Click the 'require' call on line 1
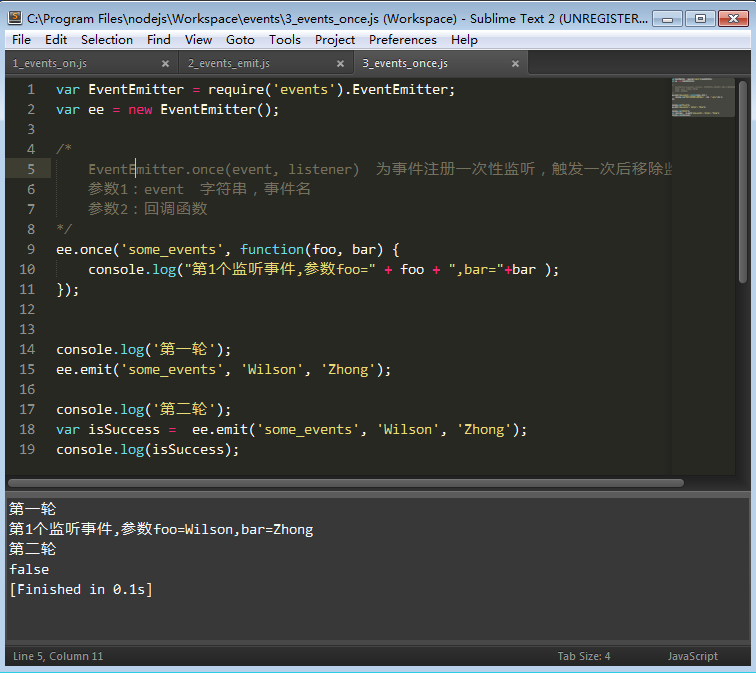 click(236, 90)
